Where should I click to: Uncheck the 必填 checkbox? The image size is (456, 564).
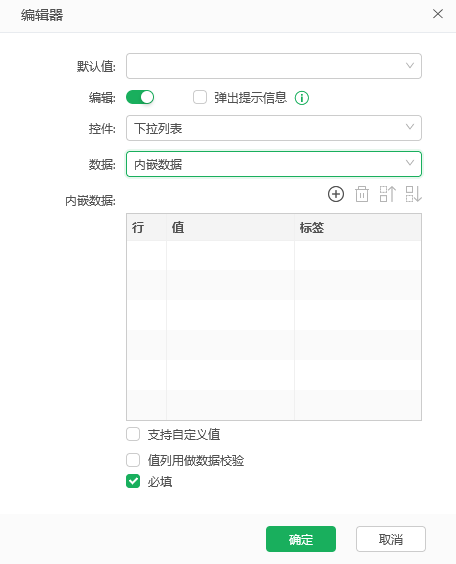coord(133,481)
